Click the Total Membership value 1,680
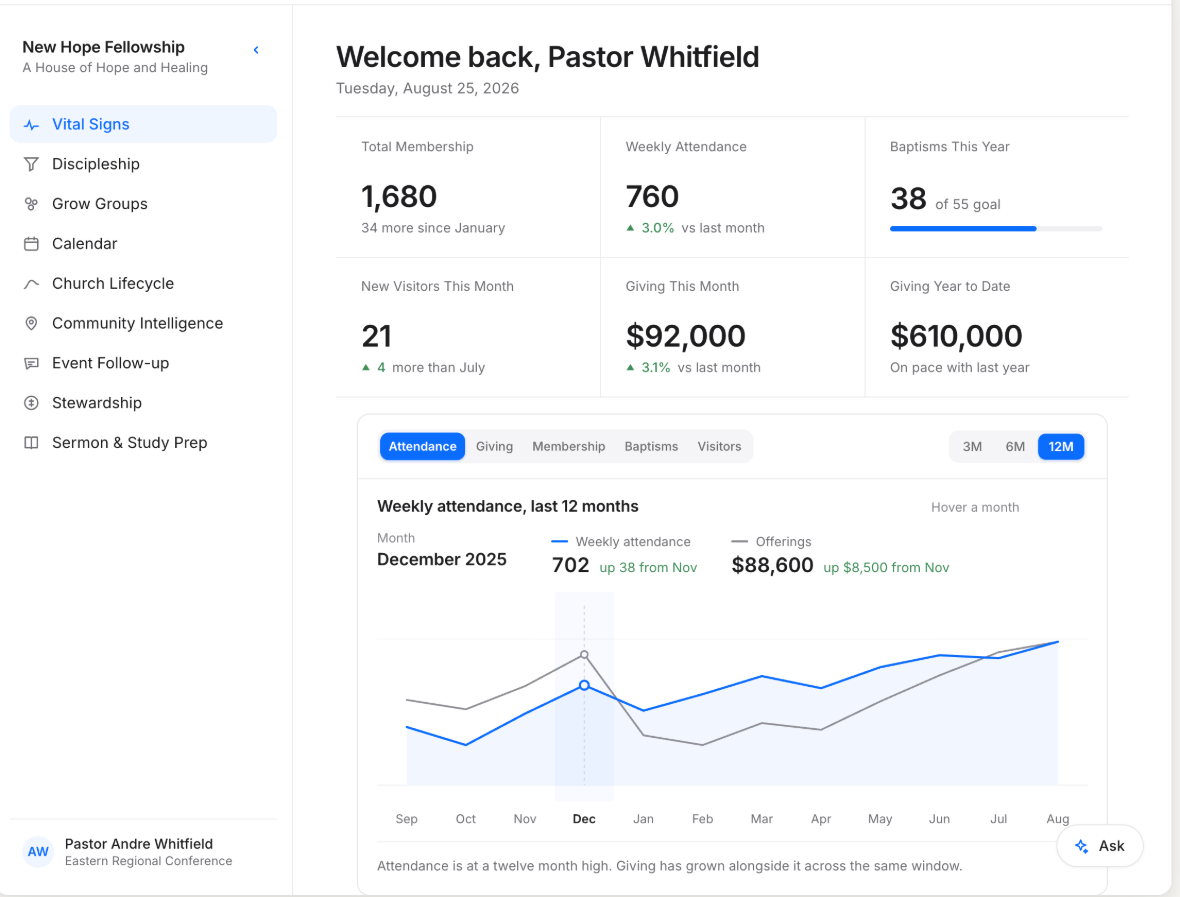The height and width of the screenshot is (897, 1180). click(399, 197)
